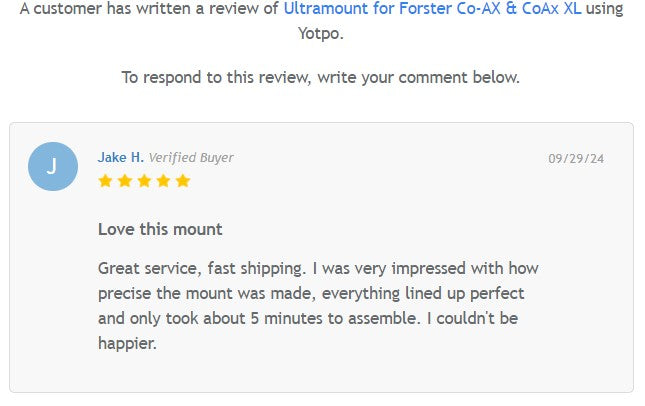Screen dimensions: 645x406
Task: Click the word "Yotpo" in the intro
Action: tap(320, 33)
